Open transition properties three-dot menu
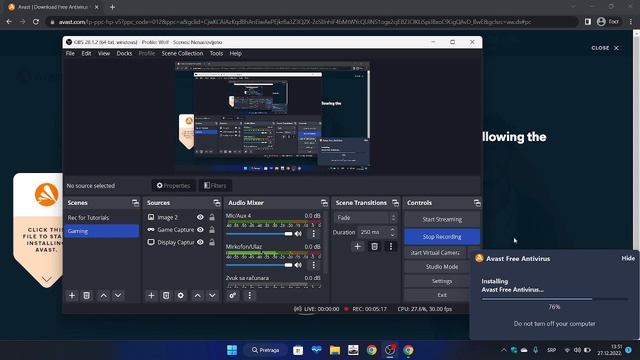Screen dimensions: 640x360 click(391, 246)
